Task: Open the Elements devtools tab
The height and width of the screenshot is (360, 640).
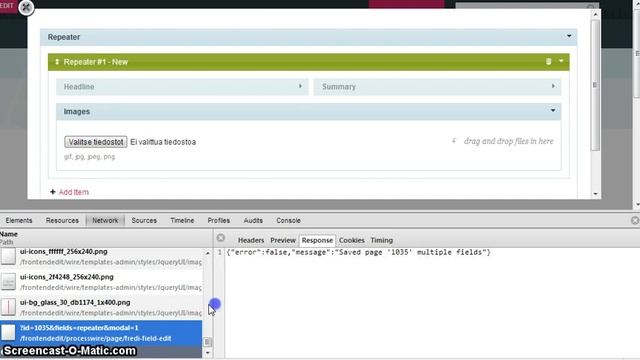Action: point(19,220)
